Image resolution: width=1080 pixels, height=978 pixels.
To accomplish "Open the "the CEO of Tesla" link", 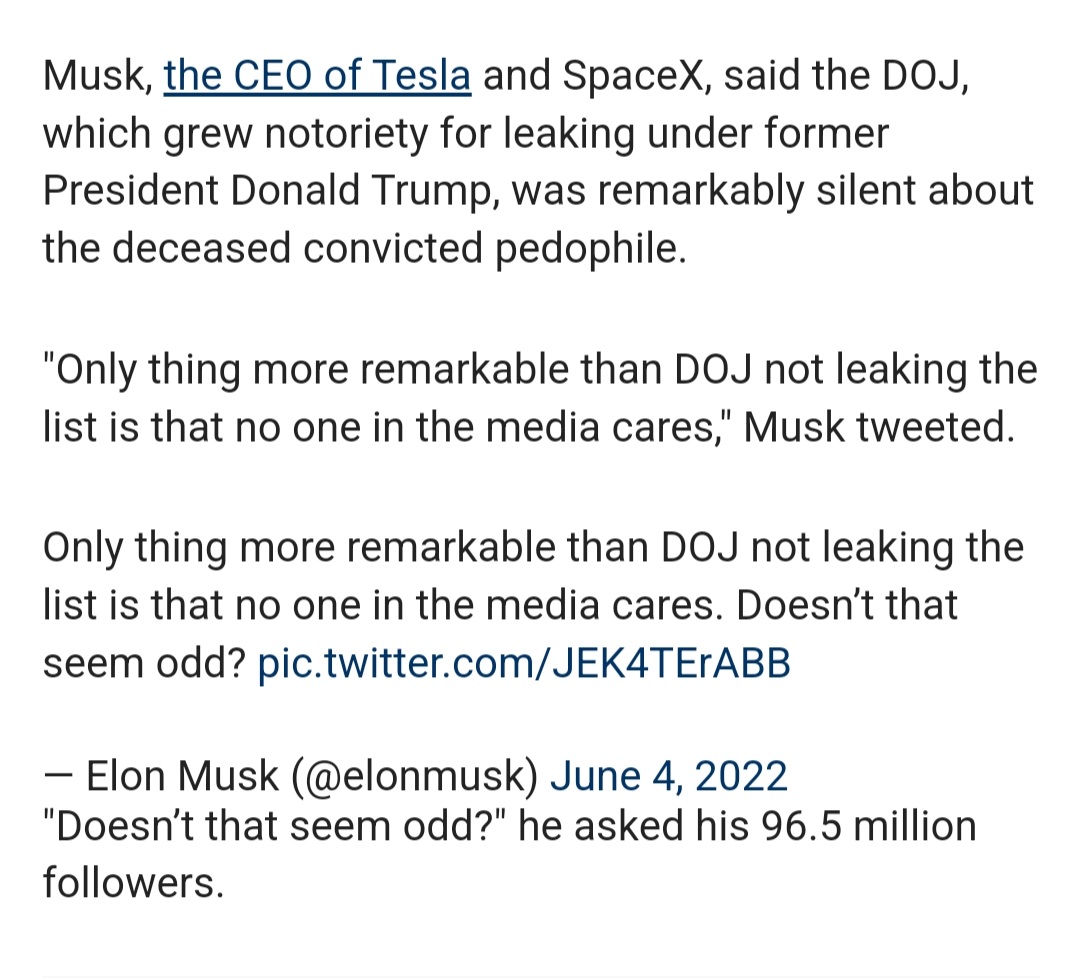I will pyautogui.click(x=318, y=75).
